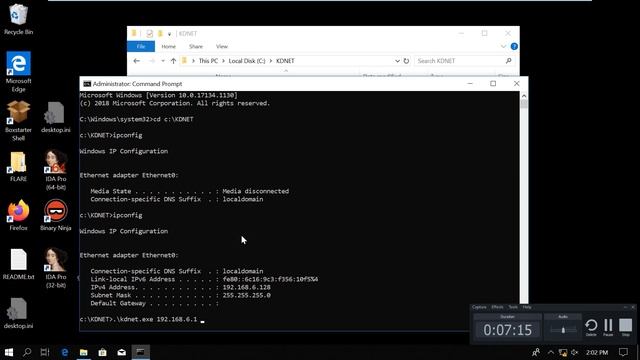This screenshot has width=640, height=360.
Task: Select the top desktop.ini file icon
Action: click(x=56, y=117)
